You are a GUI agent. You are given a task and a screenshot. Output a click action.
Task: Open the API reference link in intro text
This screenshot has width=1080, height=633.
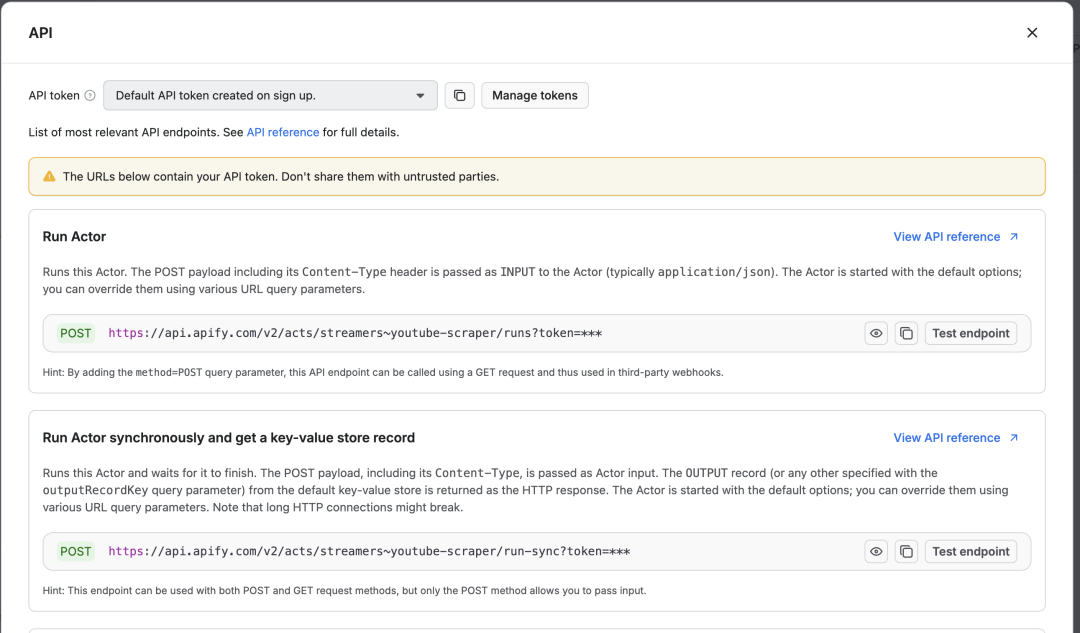click(x=283, y=132)
